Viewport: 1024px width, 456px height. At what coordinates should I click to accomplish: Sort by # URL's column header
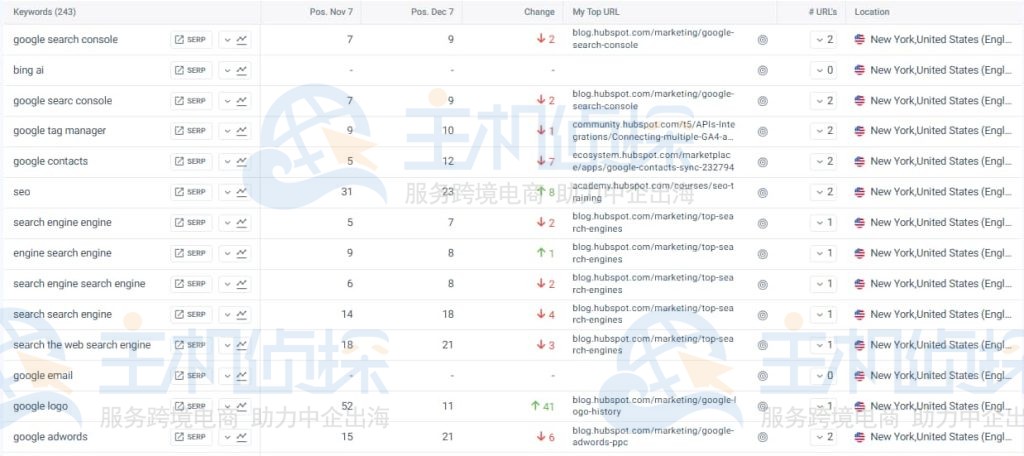click(822, 12)
